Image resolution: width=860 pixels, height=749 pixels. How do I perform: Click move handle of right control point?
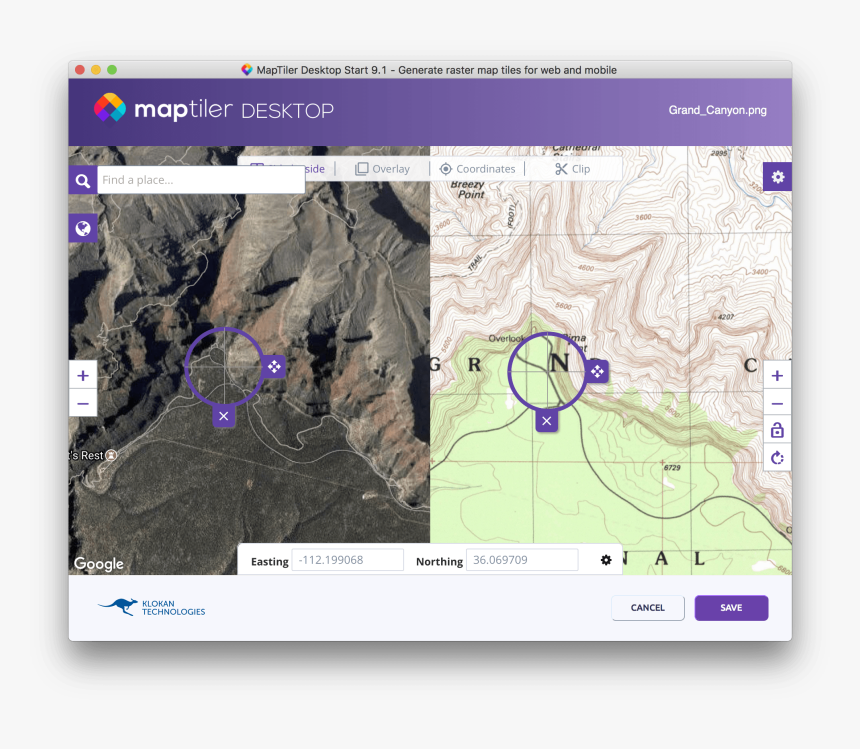(597, 372)
